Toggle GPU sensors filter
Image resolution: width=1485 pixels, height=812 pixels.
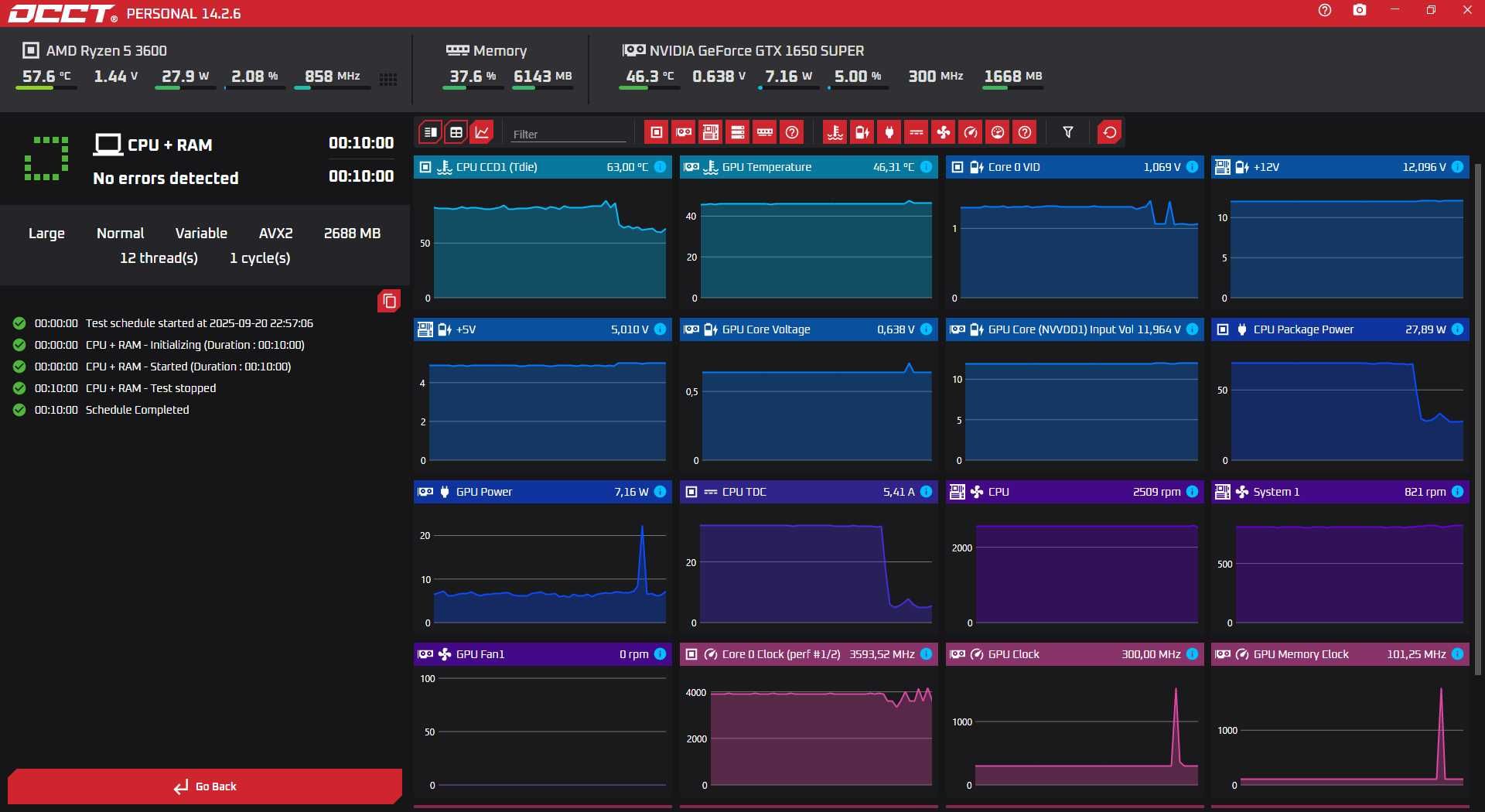click(684, 132)
